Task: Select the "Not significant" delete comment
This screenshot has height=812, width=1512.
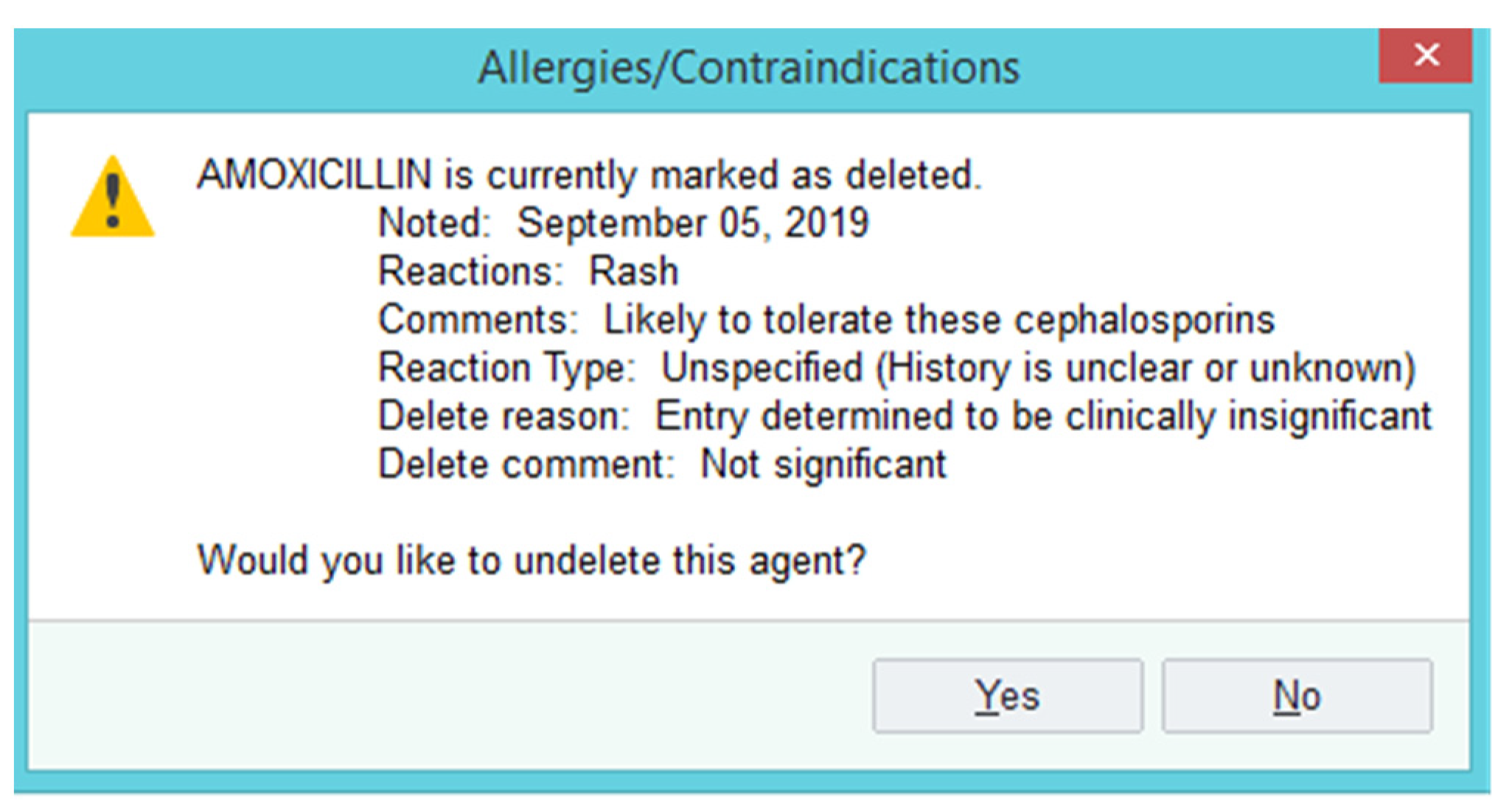Action: tap(823, 464)
